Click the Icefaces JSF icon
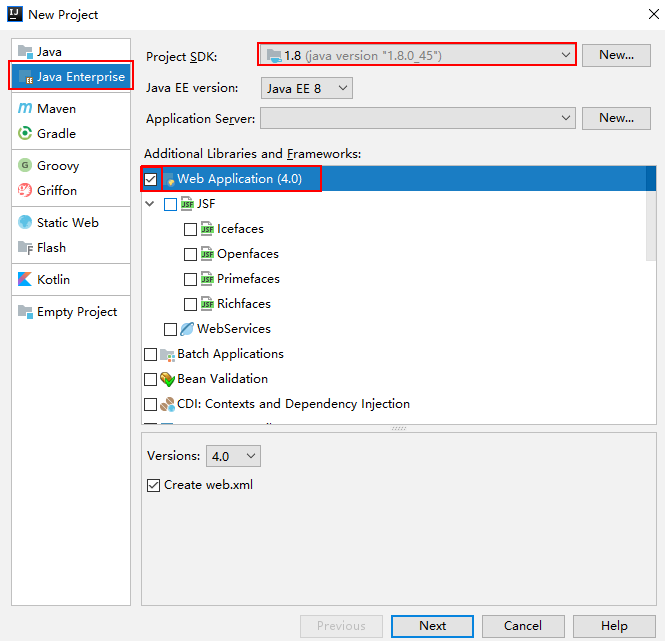Screen dimensions: 665x641 pos(207,229)
